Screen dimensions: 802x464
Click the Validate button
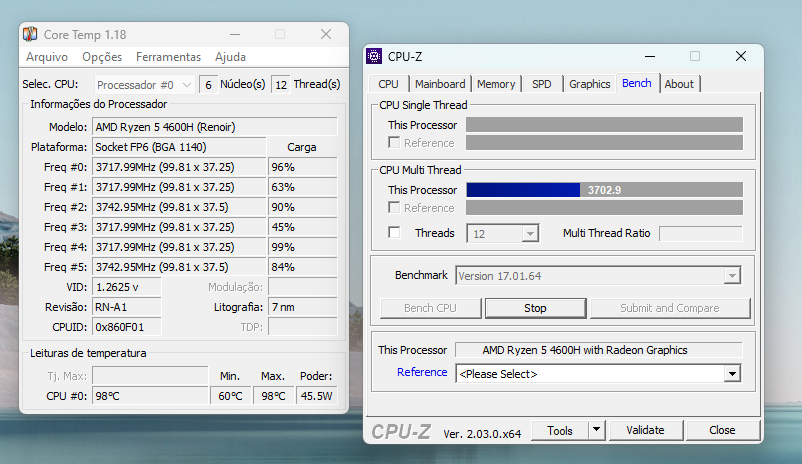[645, 430]
